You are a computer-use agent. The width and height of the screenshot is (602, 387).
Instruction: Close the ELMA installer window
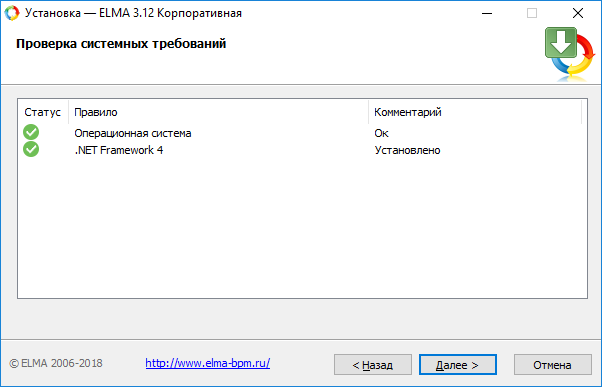(x=578, y=13)
